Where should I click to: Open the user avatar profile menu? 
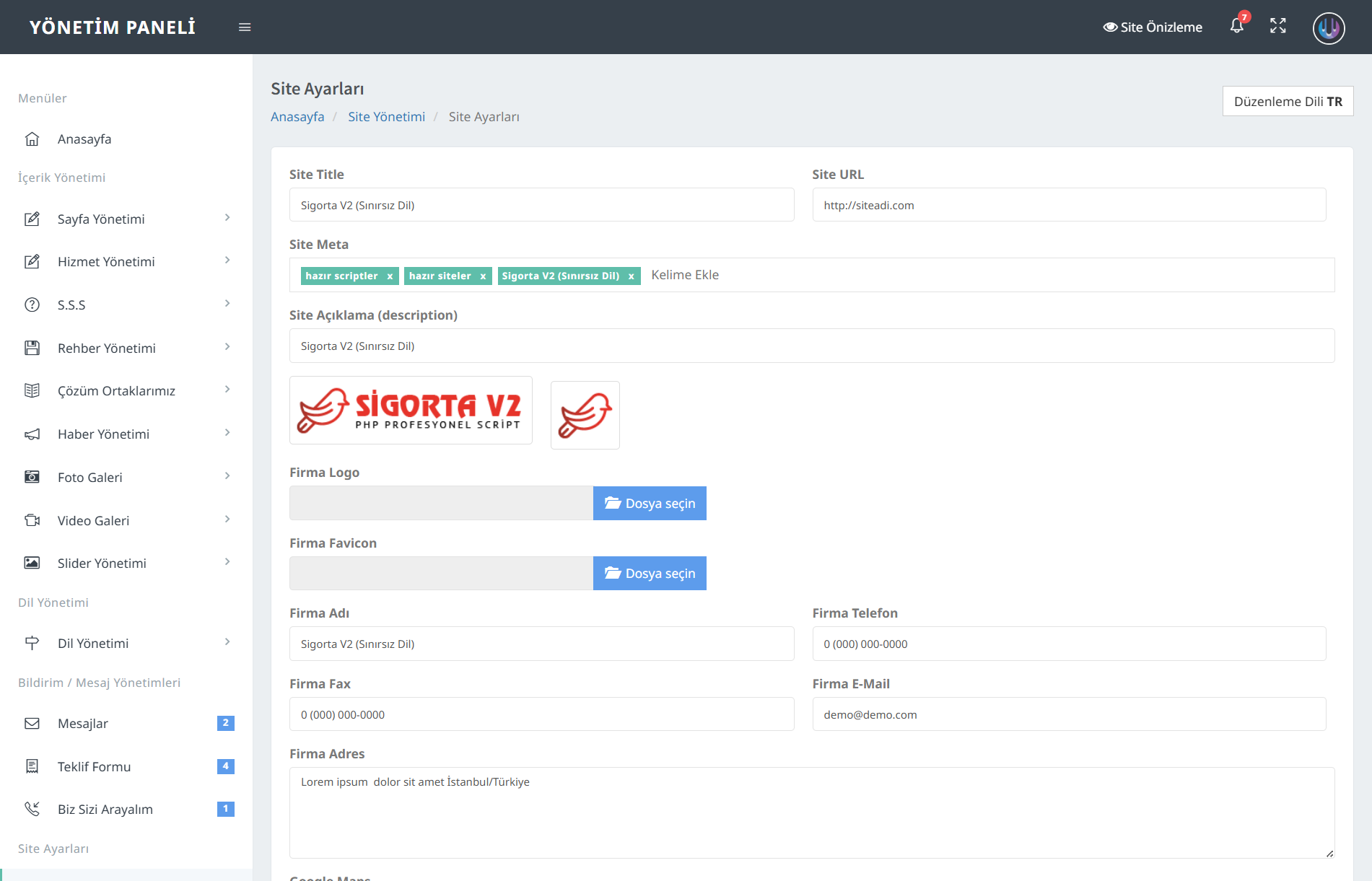point(1328,28)
